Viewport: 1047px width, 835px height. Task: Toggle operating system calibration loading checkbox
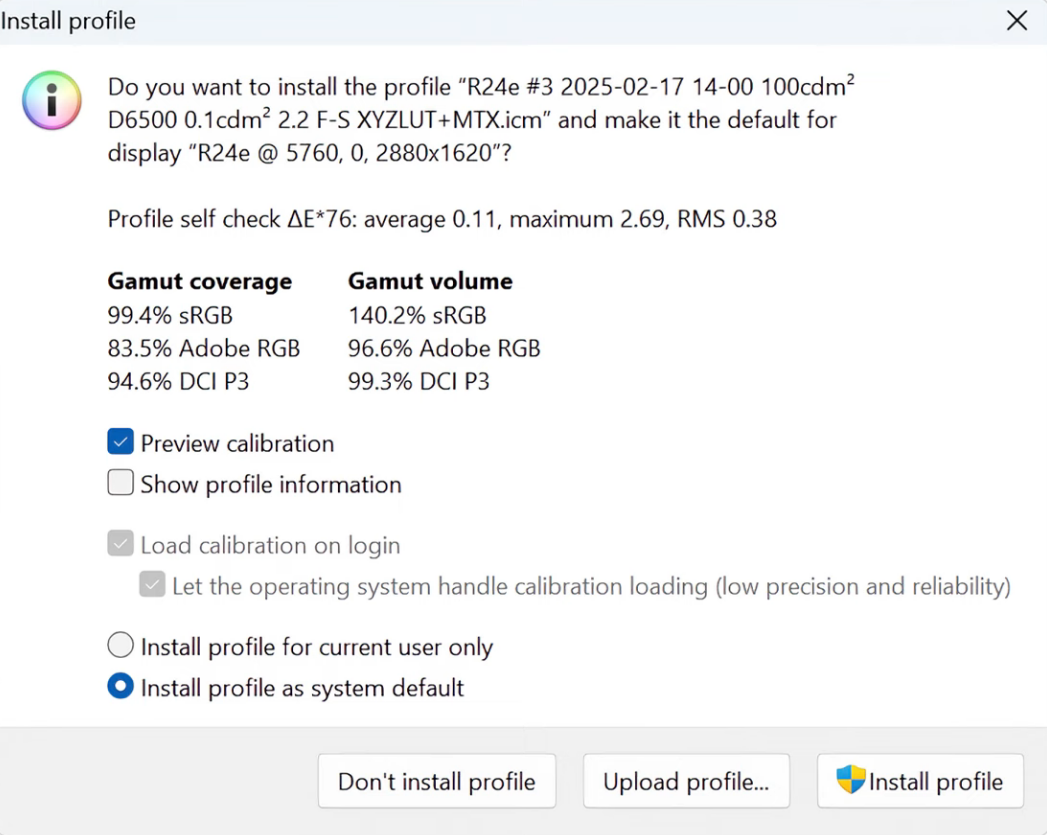153,585
